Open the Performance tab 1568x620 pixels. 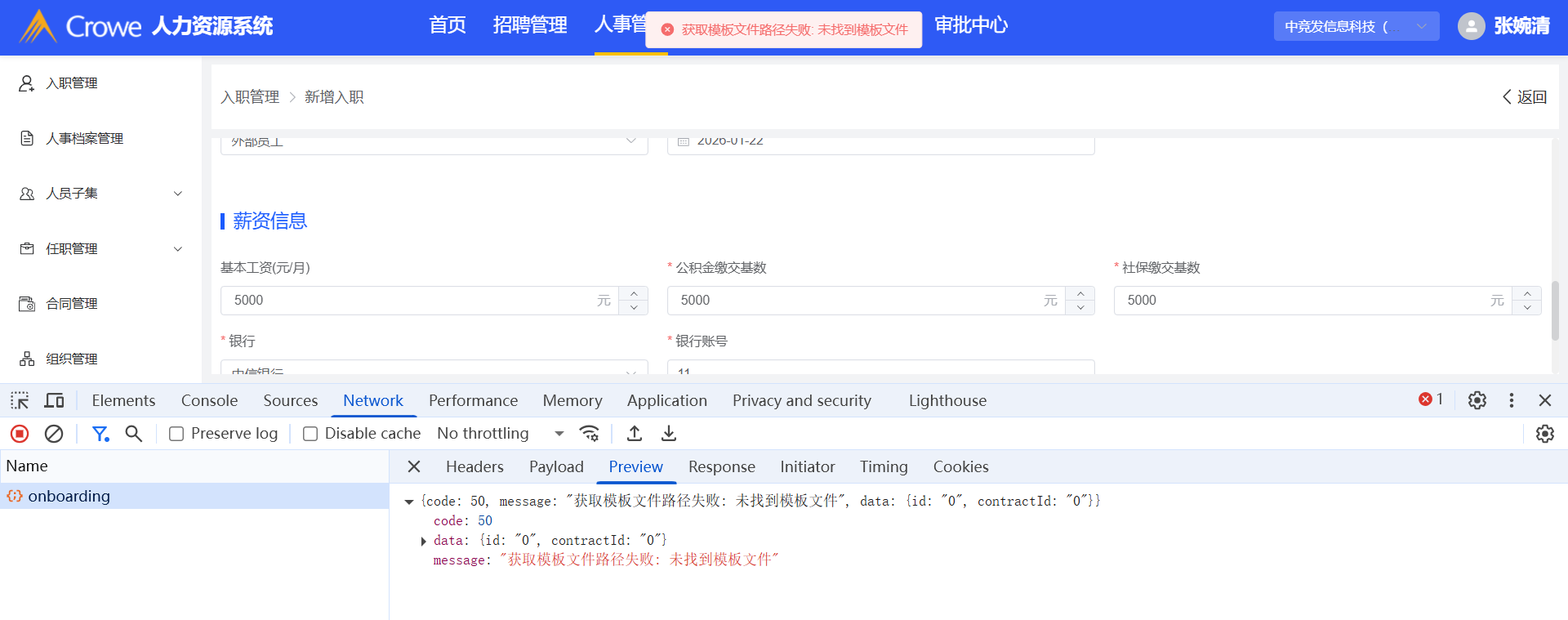tap(474, 400)
